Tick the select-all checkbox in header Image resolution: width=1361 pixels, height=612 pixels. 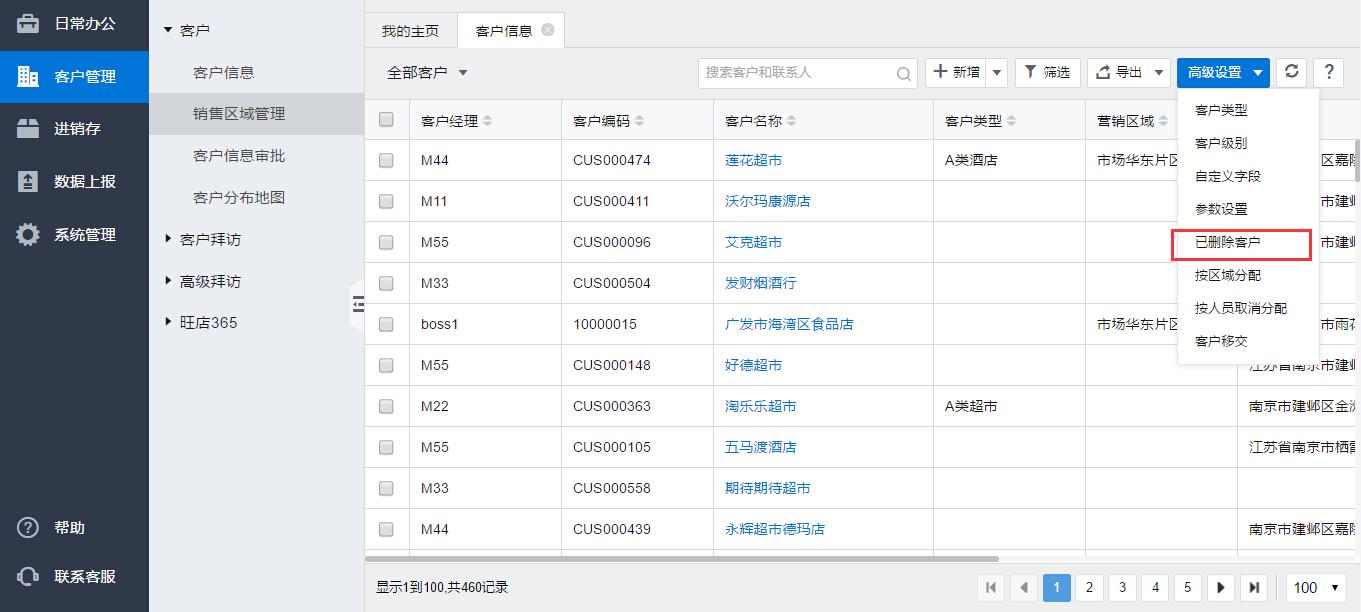tap(386, 120)
